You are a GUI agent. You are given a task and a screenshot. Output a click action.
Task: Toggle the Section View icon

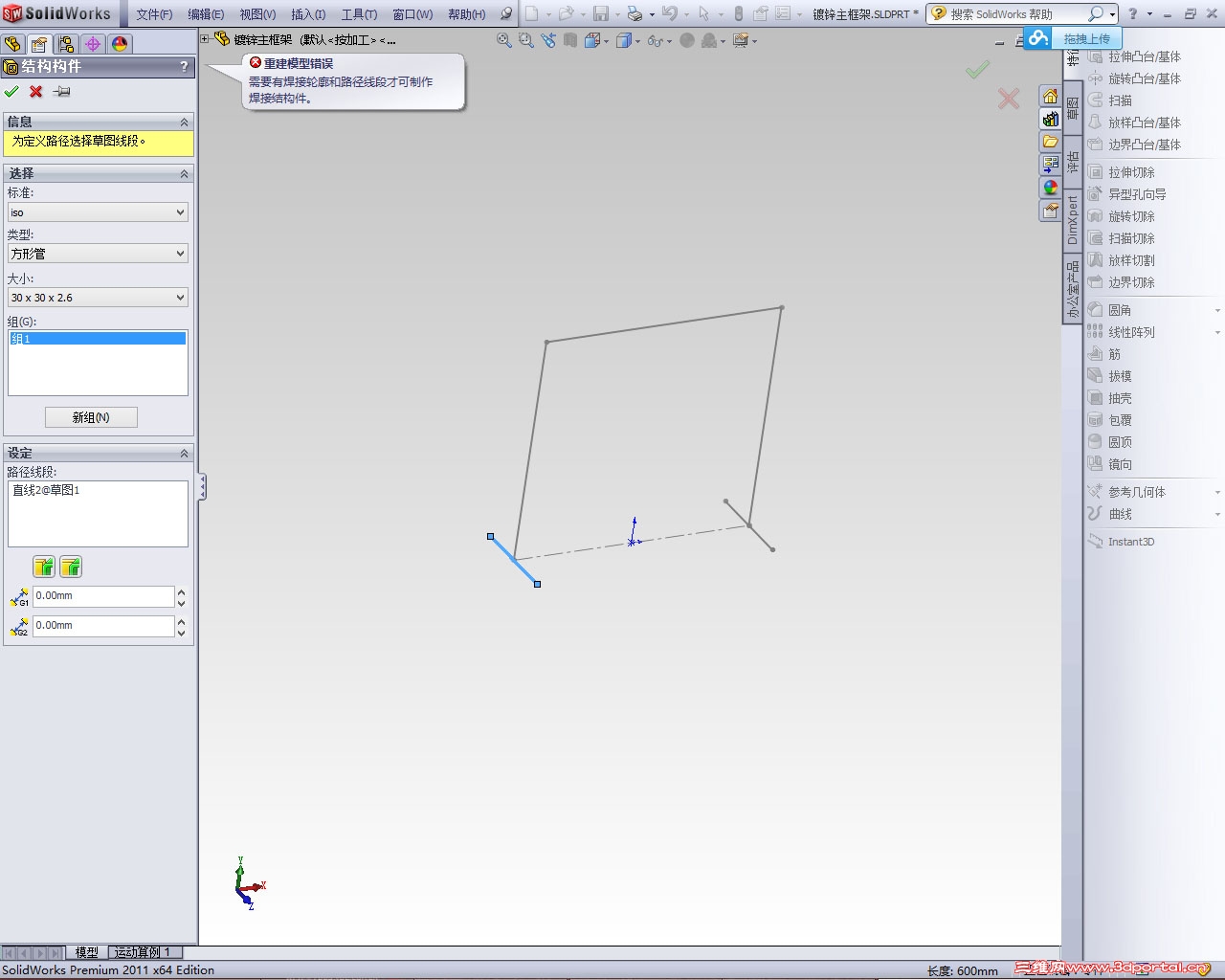tap(570, 40)
